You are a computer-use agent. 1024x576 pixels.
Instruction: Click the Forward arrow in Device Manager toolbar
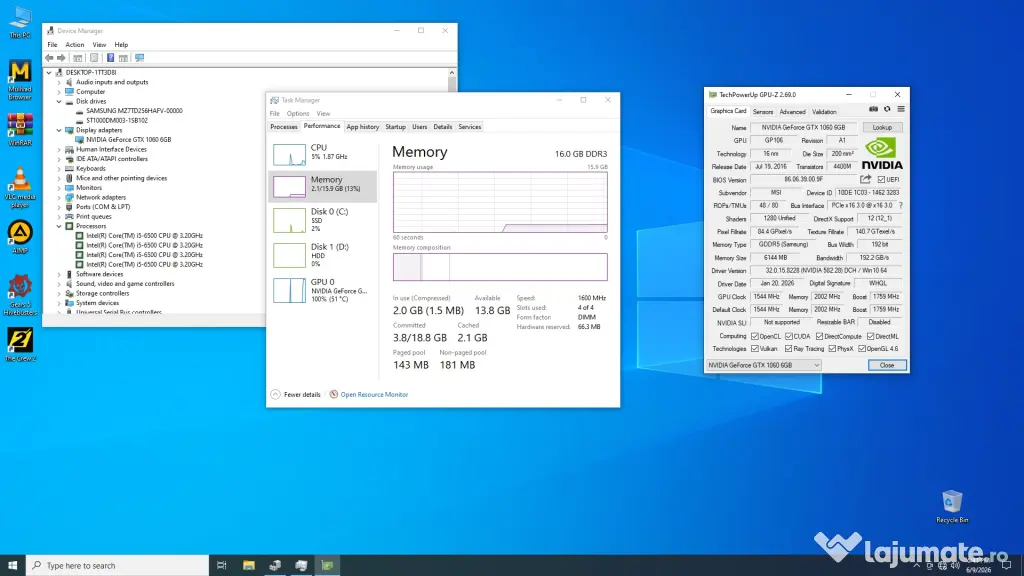coord(61,58)
